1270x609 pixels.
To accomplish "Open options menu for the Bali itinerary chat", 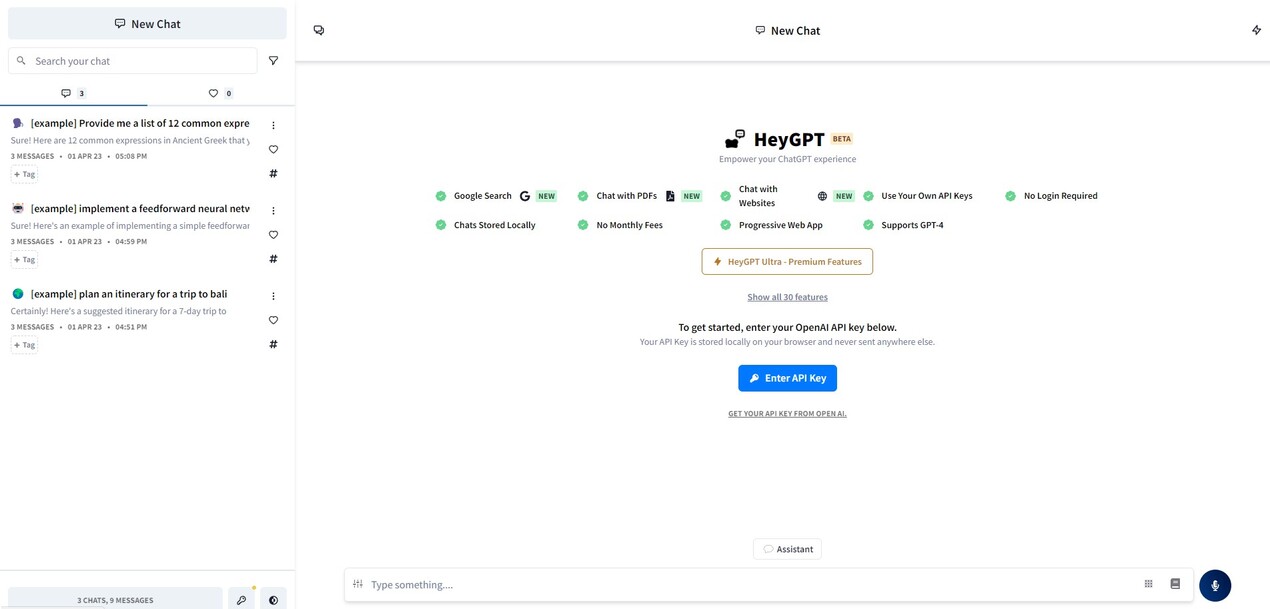I will click(x=273, y=296).
